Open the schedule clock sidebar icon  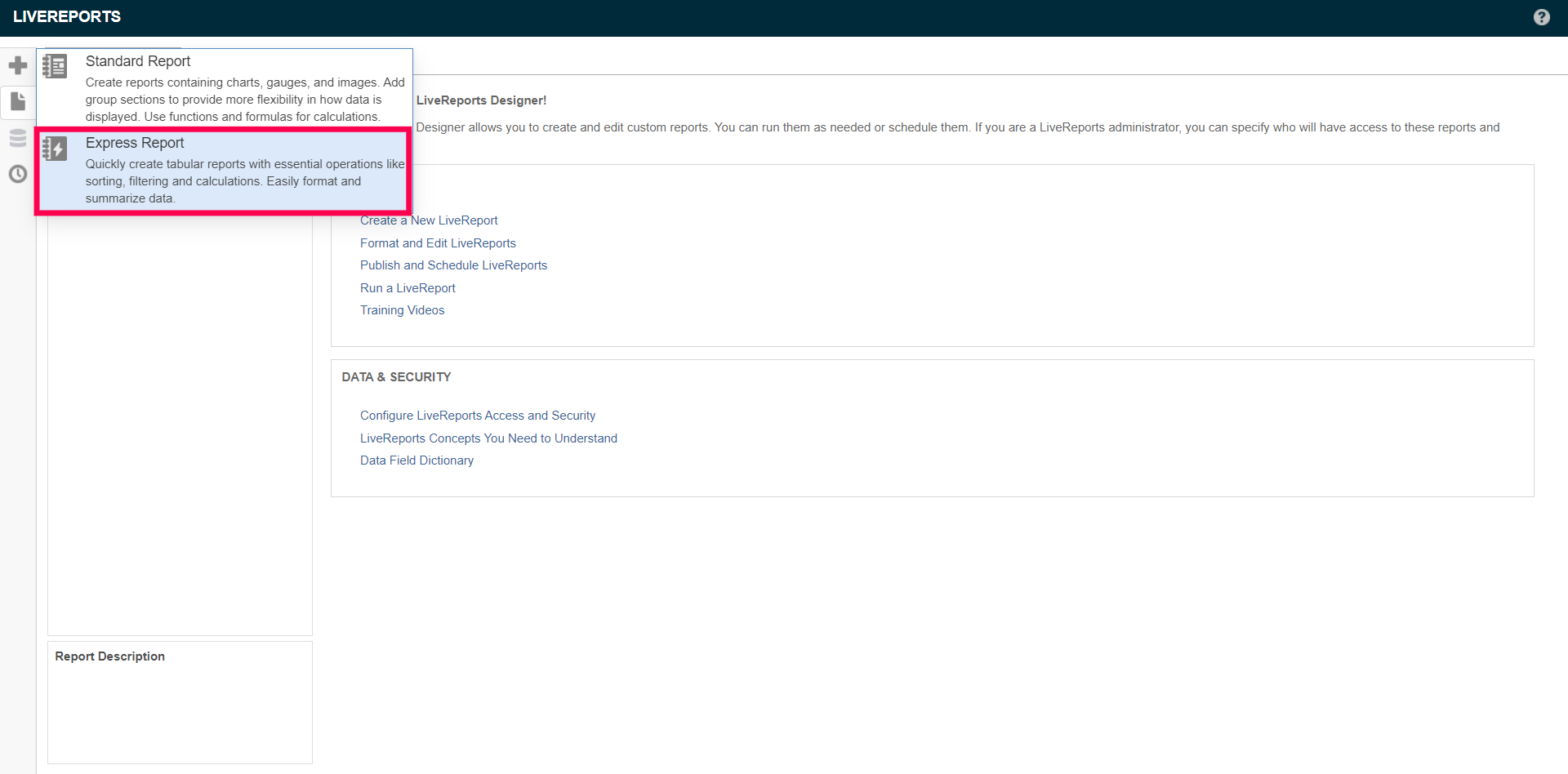[x=17, y=174]
